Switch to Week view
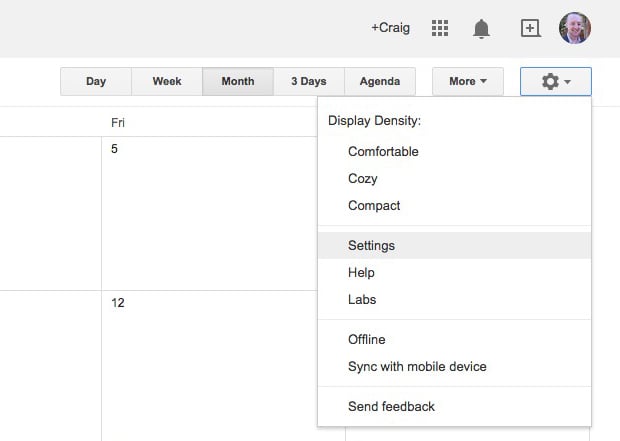This screenshot has width=620, height=441. pyautogui.click(x=167, y=81)
